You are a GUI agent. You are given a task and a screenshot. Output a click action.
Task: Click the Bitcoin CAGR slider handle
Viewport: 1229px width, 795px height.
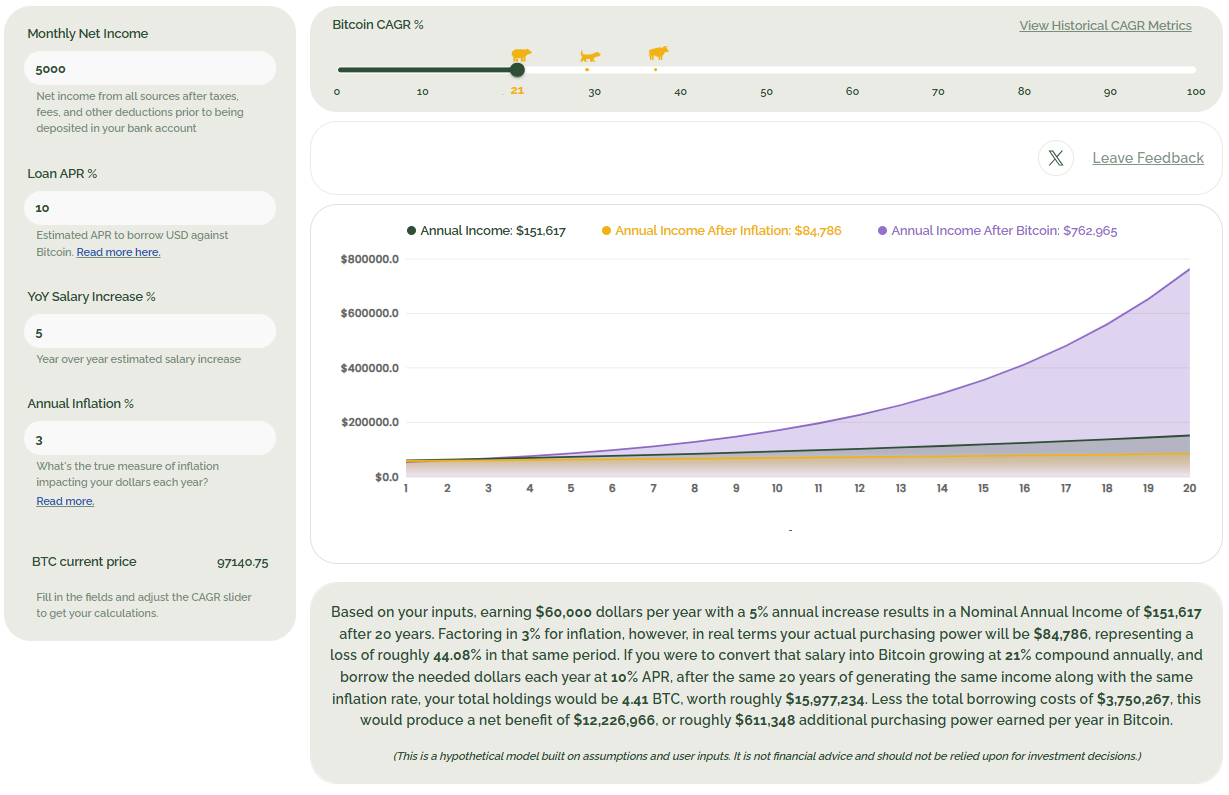(x=517, y=70)
